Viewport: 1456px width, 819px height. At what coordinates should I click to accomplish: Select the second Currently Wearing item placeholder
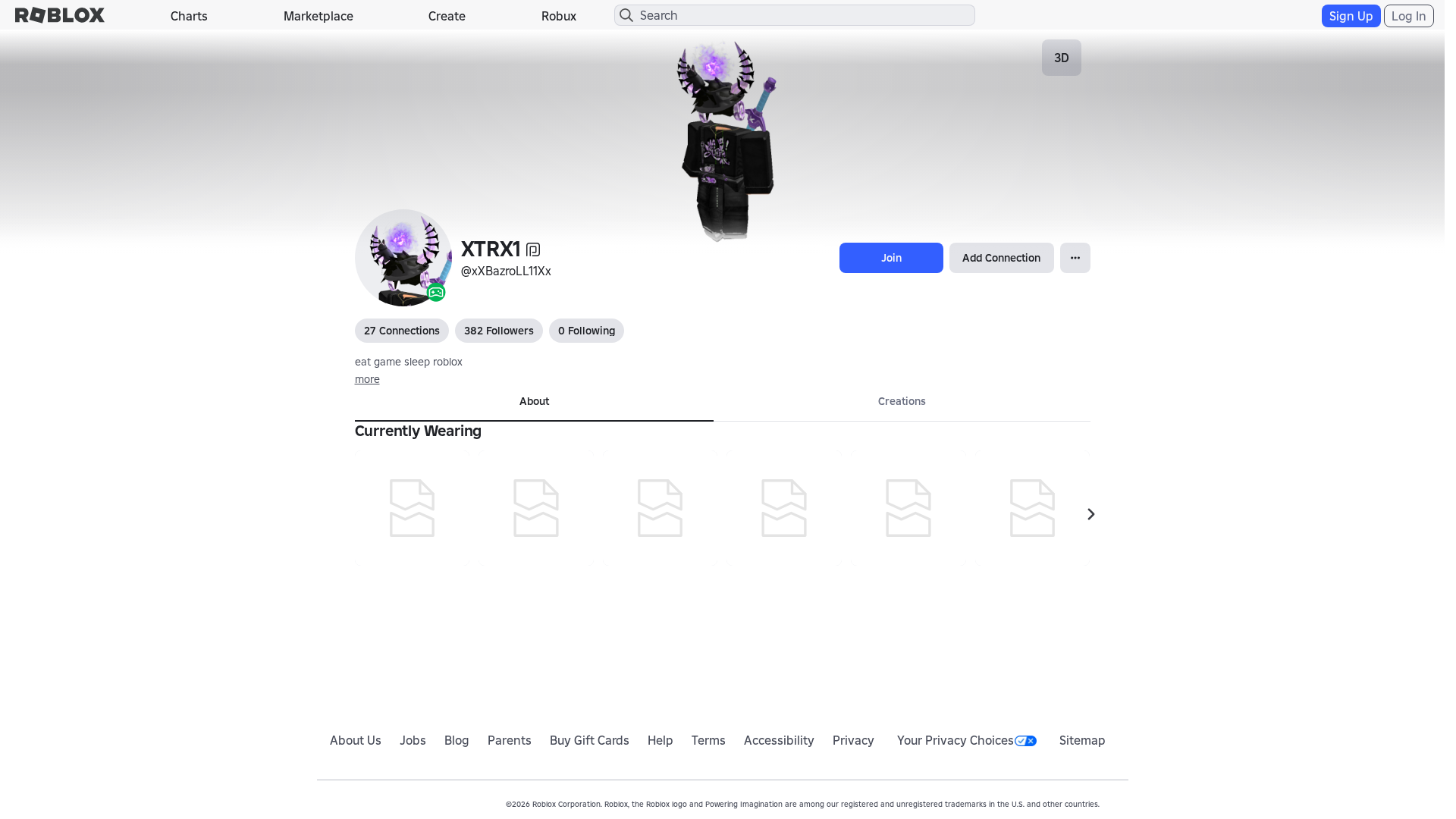pos(536,508)
